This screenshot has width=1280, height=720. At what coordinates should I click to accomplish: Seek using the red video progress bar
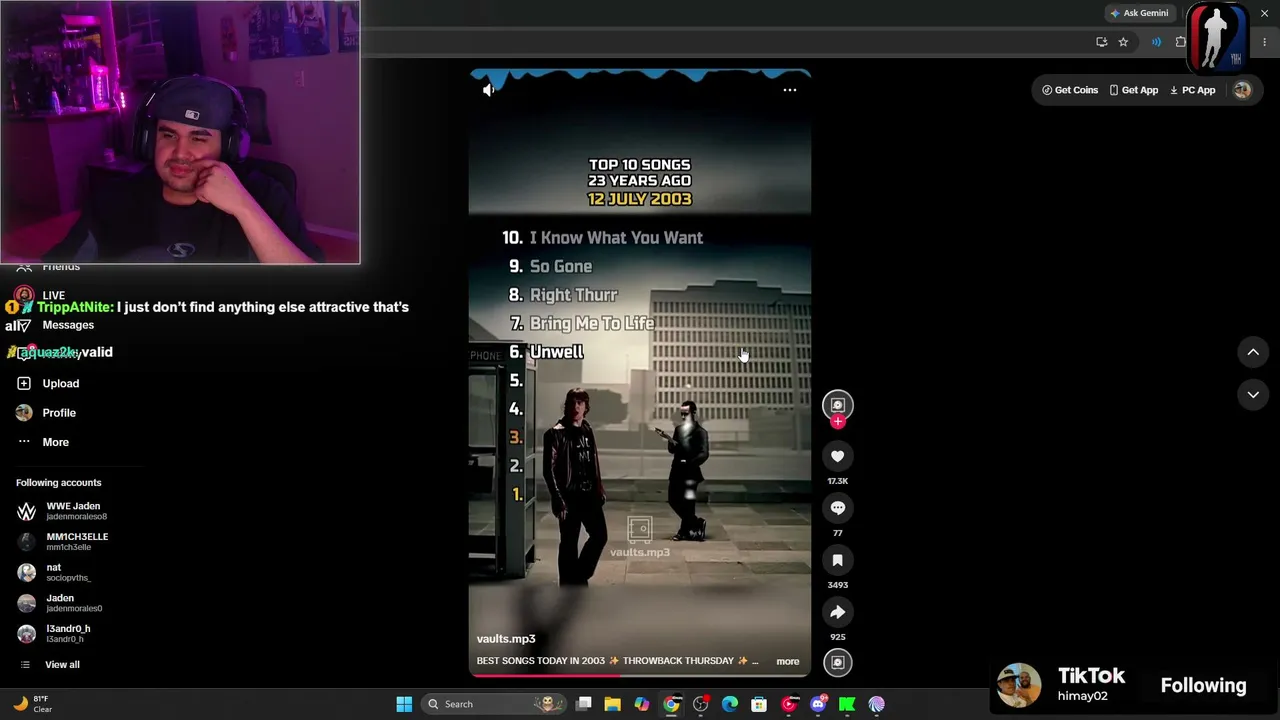[x=640, y=675]
